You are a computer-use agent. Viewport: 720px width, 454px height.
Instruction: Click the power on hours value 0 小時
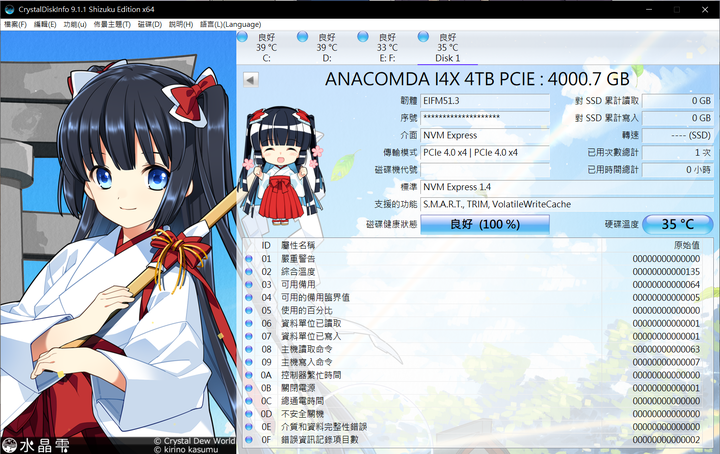coord(678,170)
